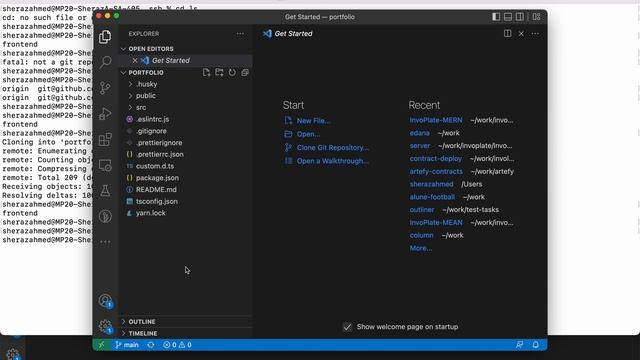Open the package.json file
This screenshot has width=640, height=360.
(x=186, y=178)
